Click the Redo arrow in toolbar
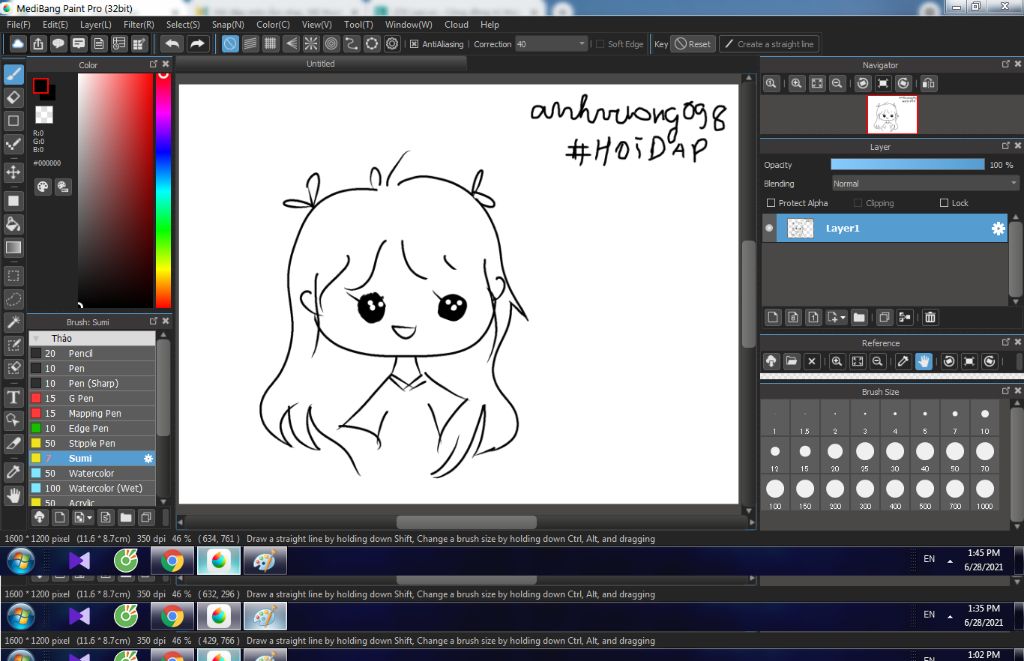The width and height of the screenshot is (1024, 661). 197,44
